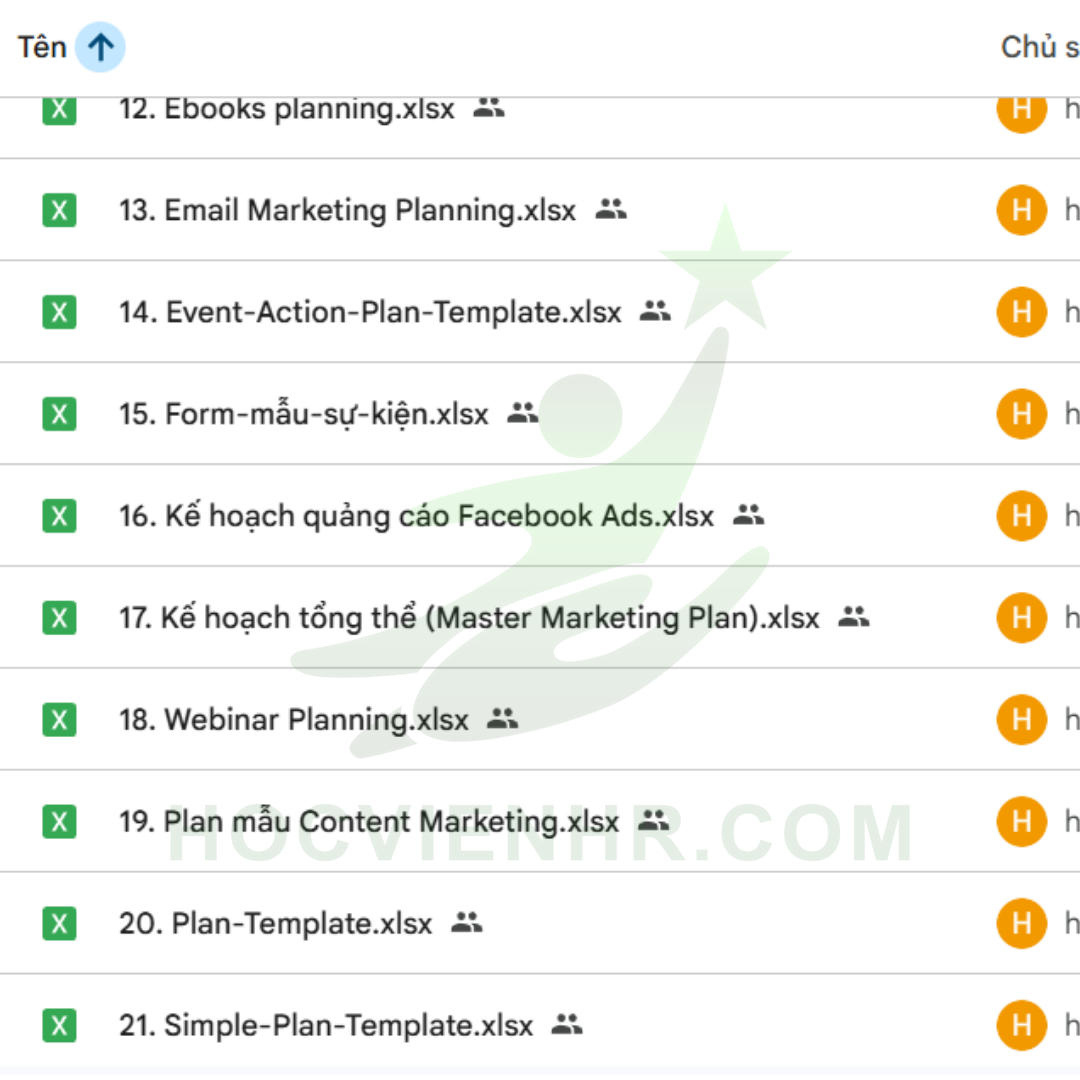Click shared icon beside Master Marketing Plan file
This screenshot has height=1080, width=1080.
pos(854,617)
